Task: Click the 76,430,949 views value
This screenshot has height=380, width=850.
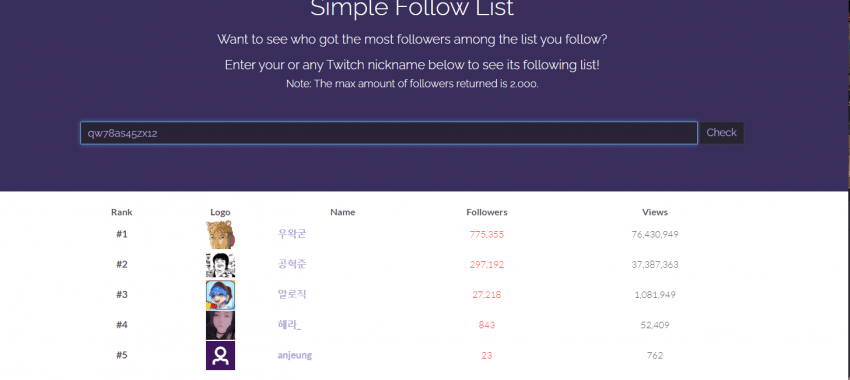Action: coord(655,234)
